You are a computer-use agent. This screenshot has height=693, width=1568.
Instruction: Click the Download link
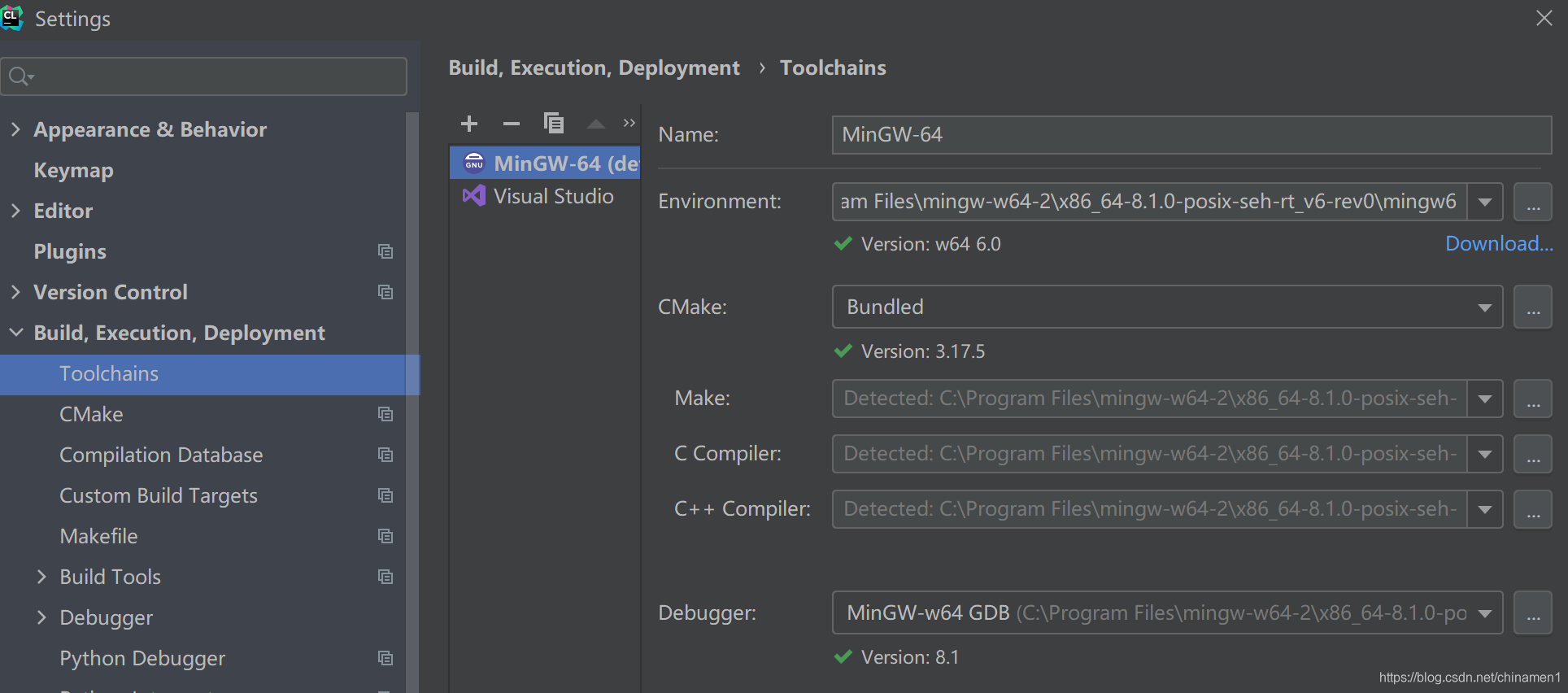click(x=1499, y=243)
